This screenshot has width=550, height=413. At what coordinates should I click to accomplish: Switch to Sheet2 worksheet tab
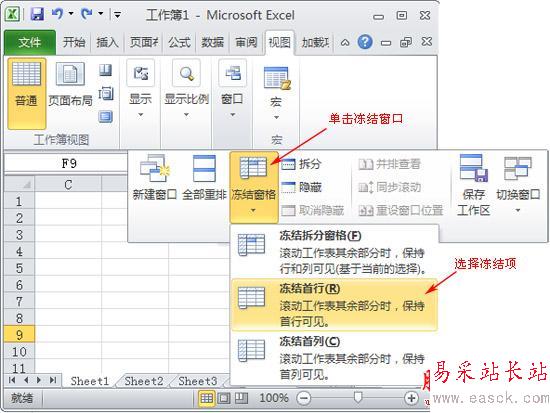pos(144,381)
